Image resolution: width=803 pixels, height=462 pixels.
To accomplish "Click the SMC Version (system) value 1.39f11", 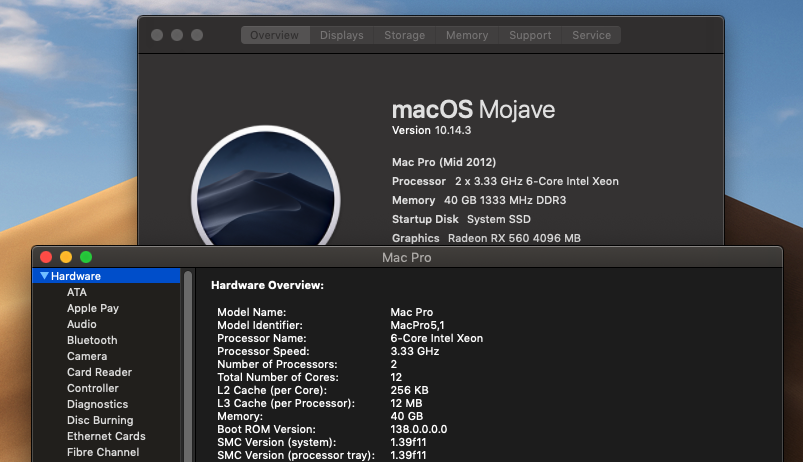I will [408, 442].
